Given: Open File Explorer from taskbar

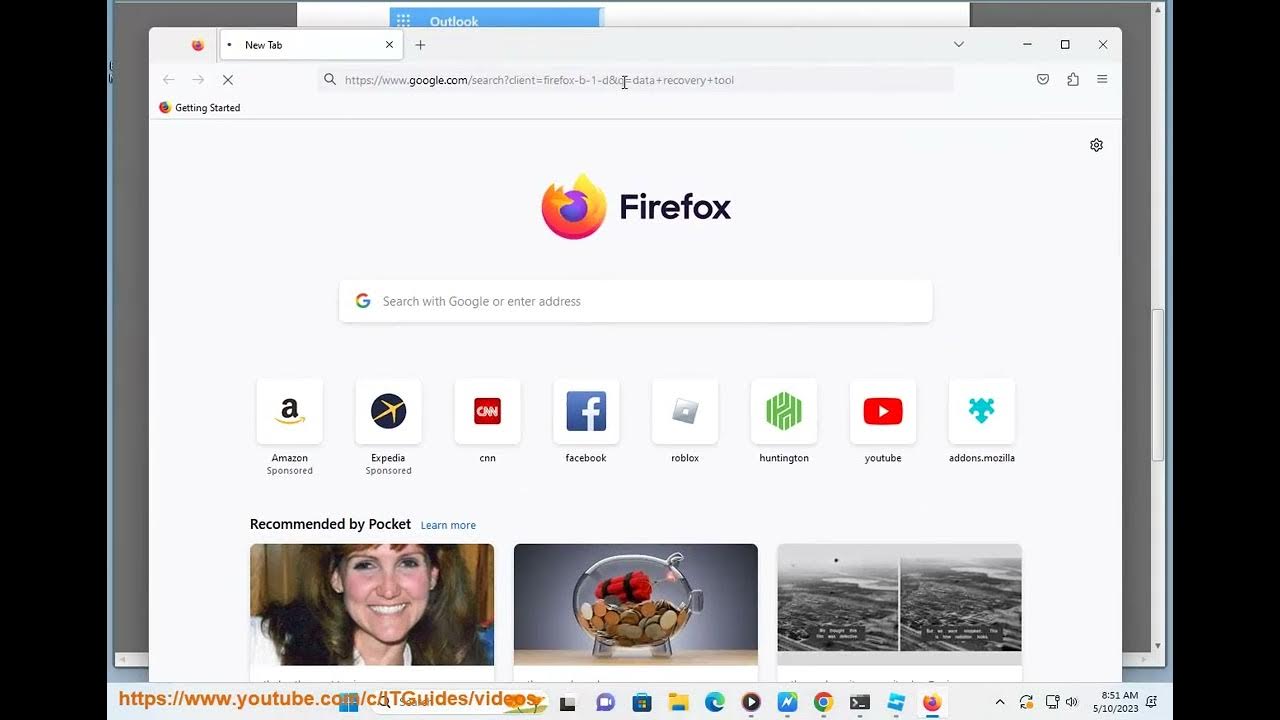Looking at the screenshot, I should (678, 703).
